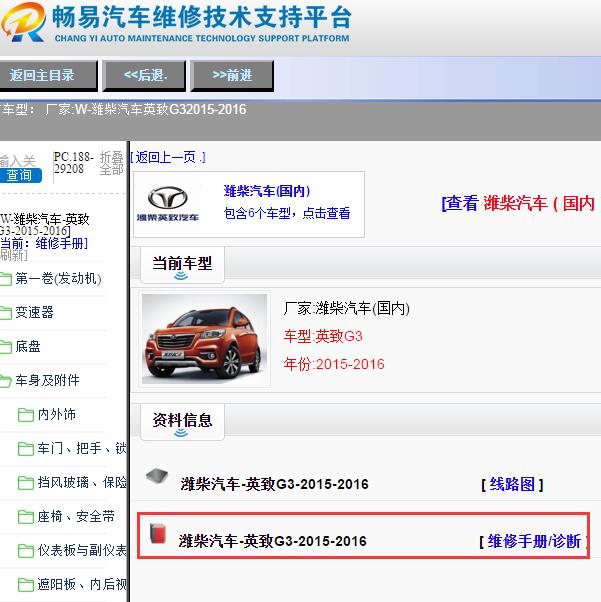This screenshot has width=601, height=602.
Task: Click the >>前进 button
Action: pyautogui.click(x=232, y=75)
